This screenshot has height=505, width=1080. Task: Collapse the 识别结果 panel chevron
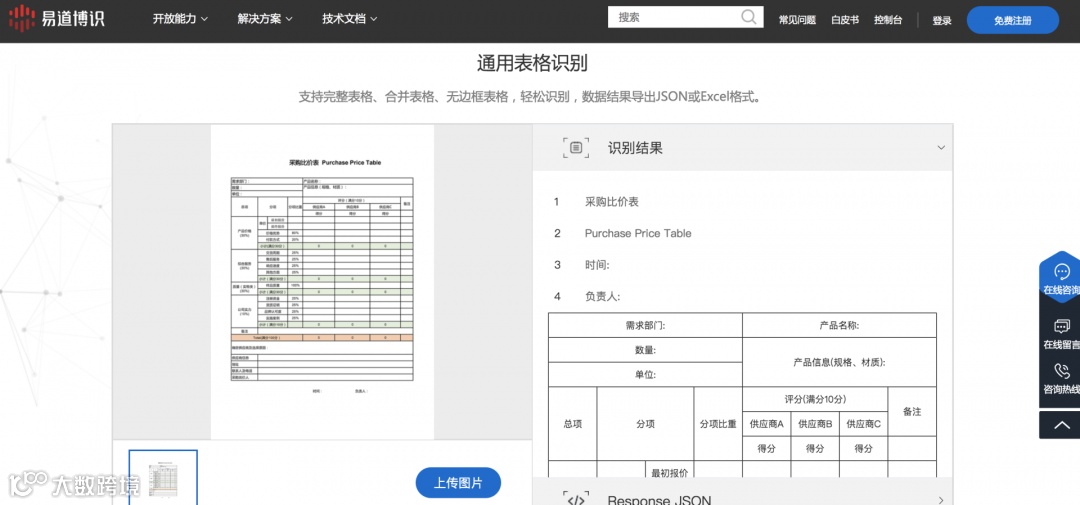click(941, 147)
